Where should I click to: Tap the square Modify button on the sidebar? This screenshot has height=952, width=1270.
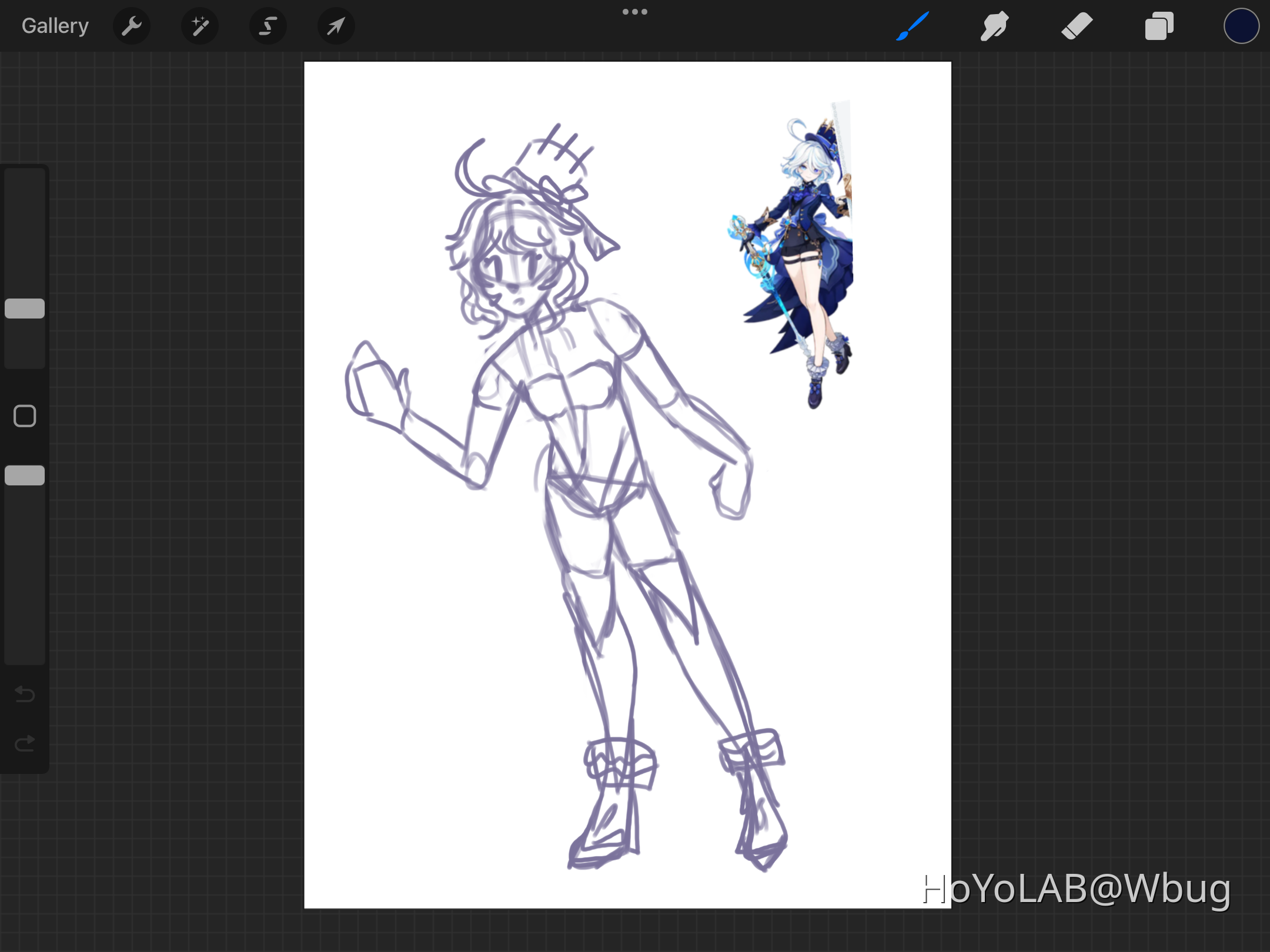coord(24,415)
